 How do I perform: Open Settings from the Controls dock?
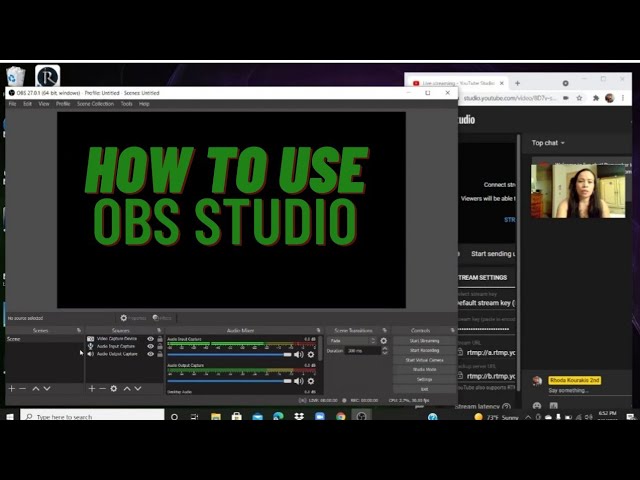[x=424, y=379]
